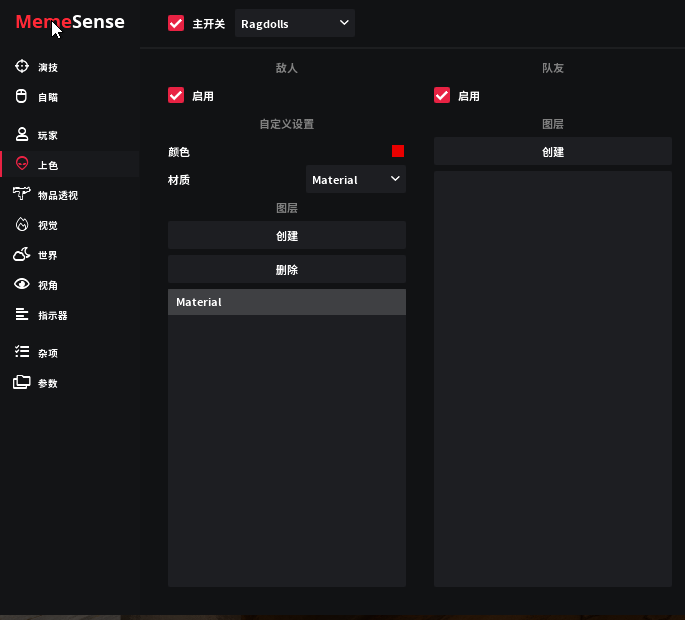Click the eye icon for 视角
Screen dimensions: 685x620
click(22, 285)
